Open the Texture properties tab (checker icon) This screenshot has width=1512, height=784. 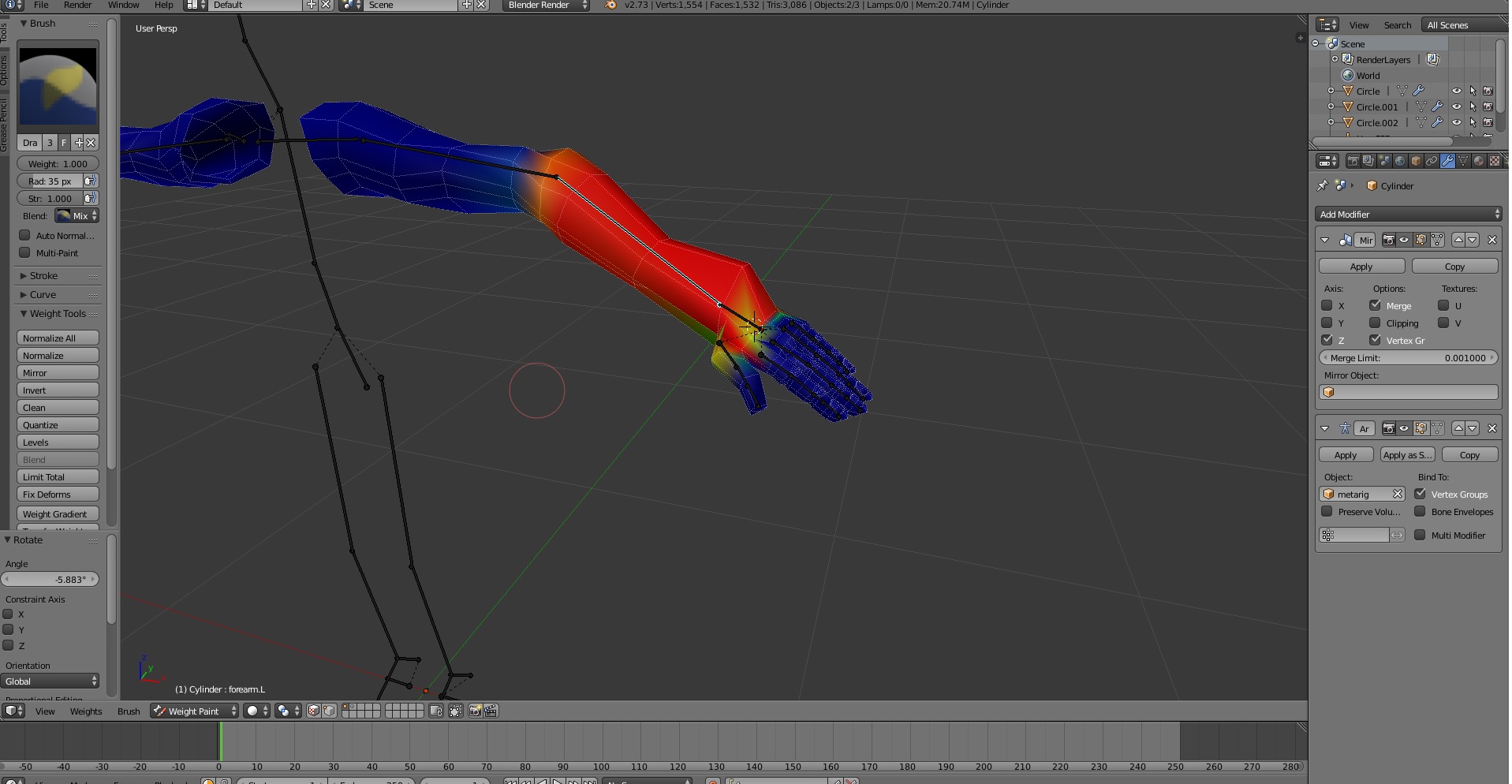click(1495, 161)
